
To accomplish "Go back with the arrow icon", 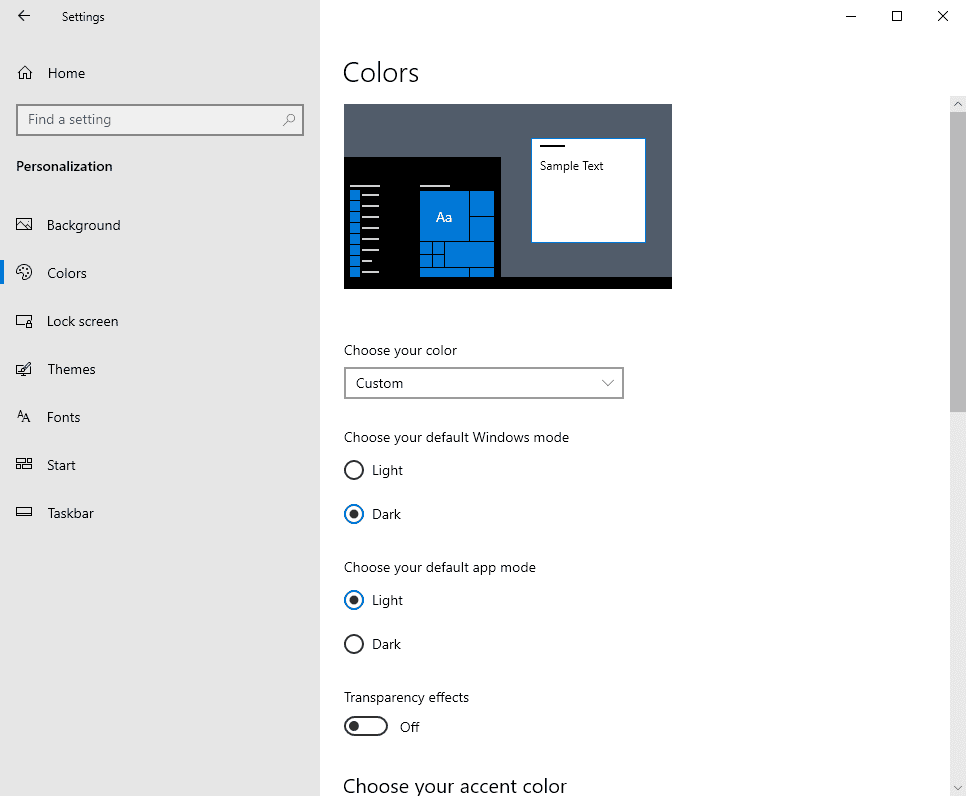I will click(x=24, y=16).
